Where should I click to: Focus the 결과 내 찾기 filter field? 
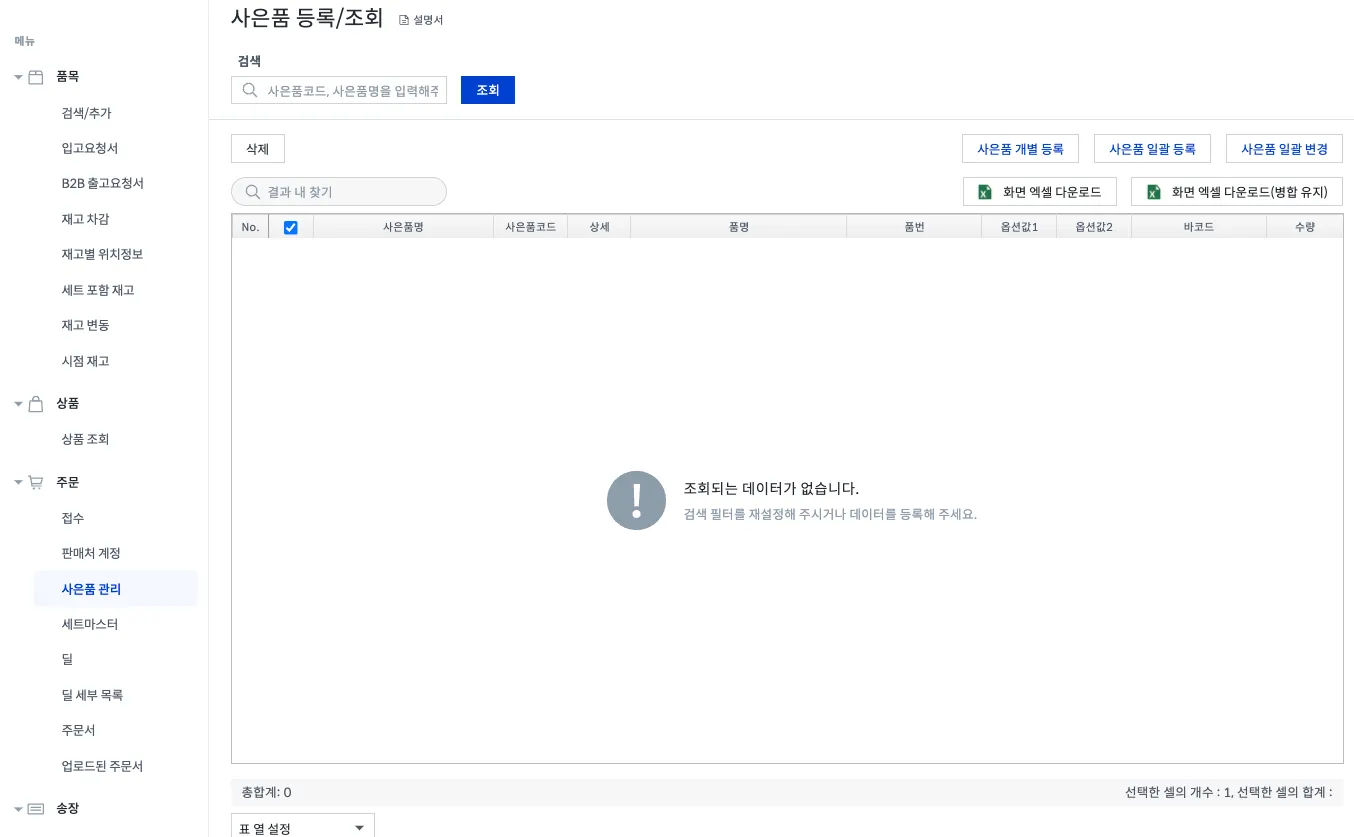(339, 192)
